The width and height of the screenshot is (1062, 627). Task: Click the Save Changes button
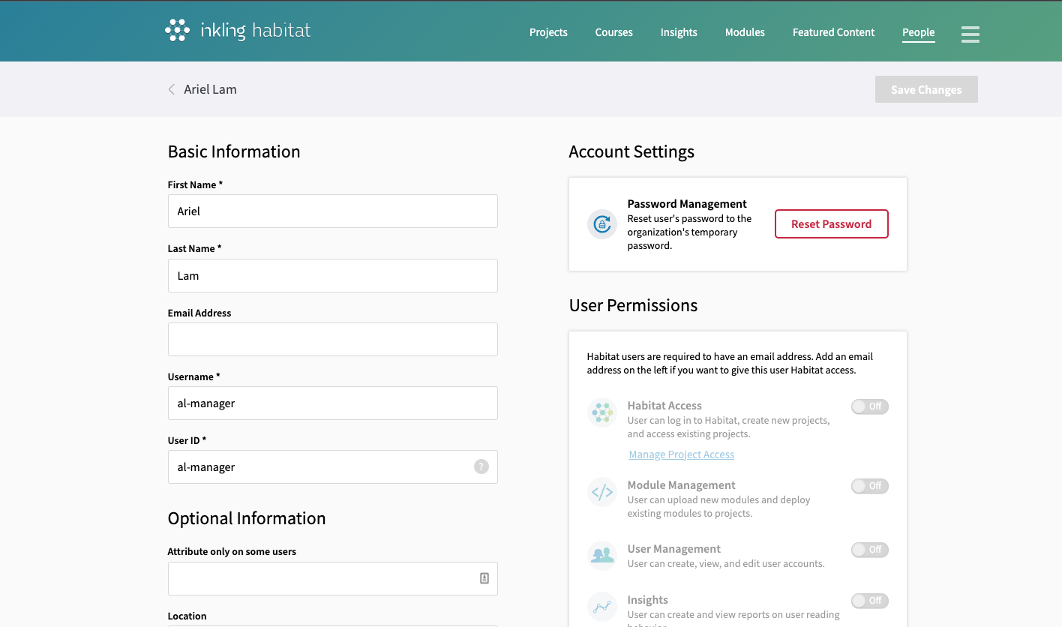[x=926, y=90]
